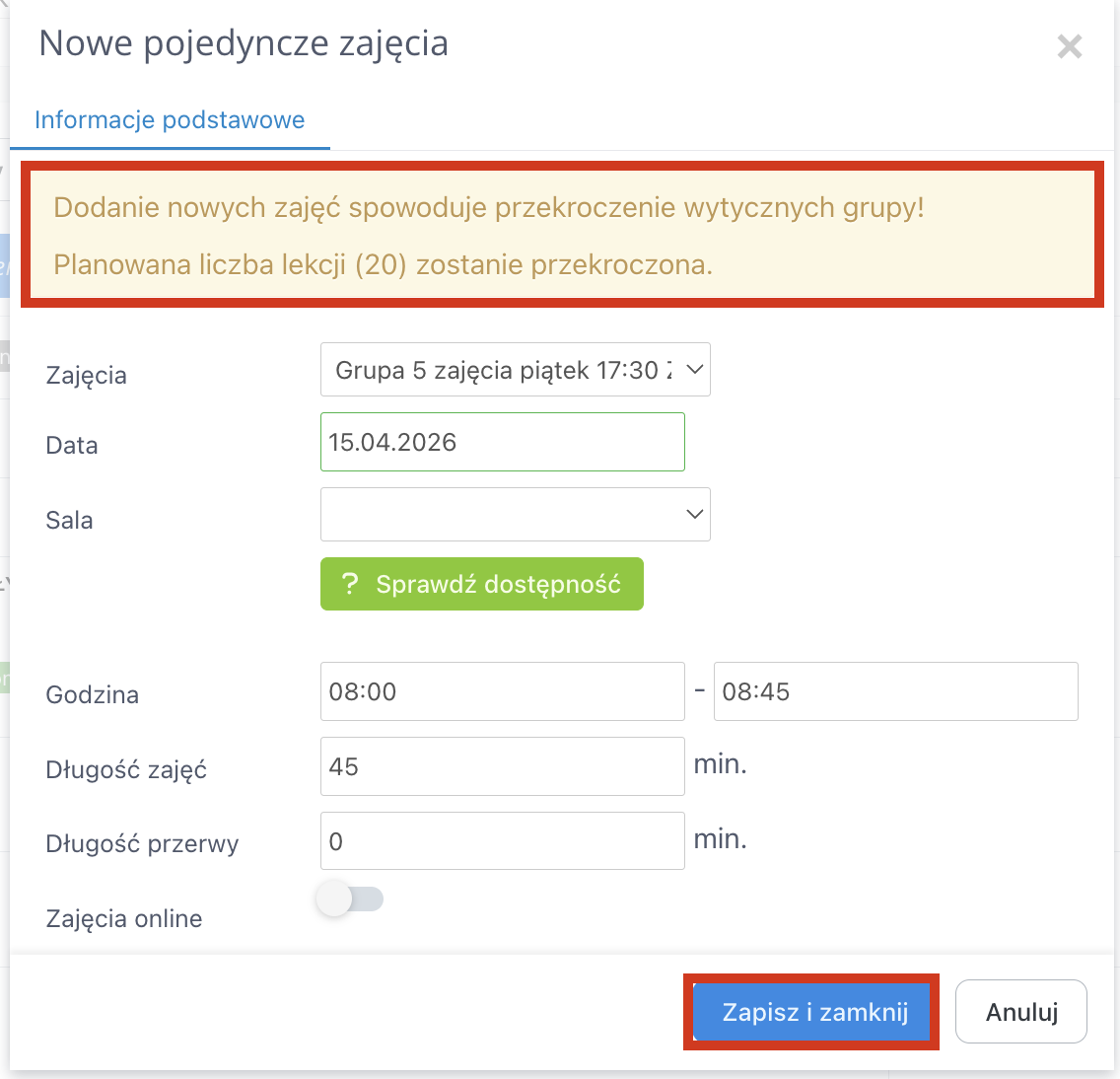The width and height of the screenshot is (1120, 1079).
Task: Click the Nowe pojedyncze zajęcia dialog title
Action: [244, 43]
